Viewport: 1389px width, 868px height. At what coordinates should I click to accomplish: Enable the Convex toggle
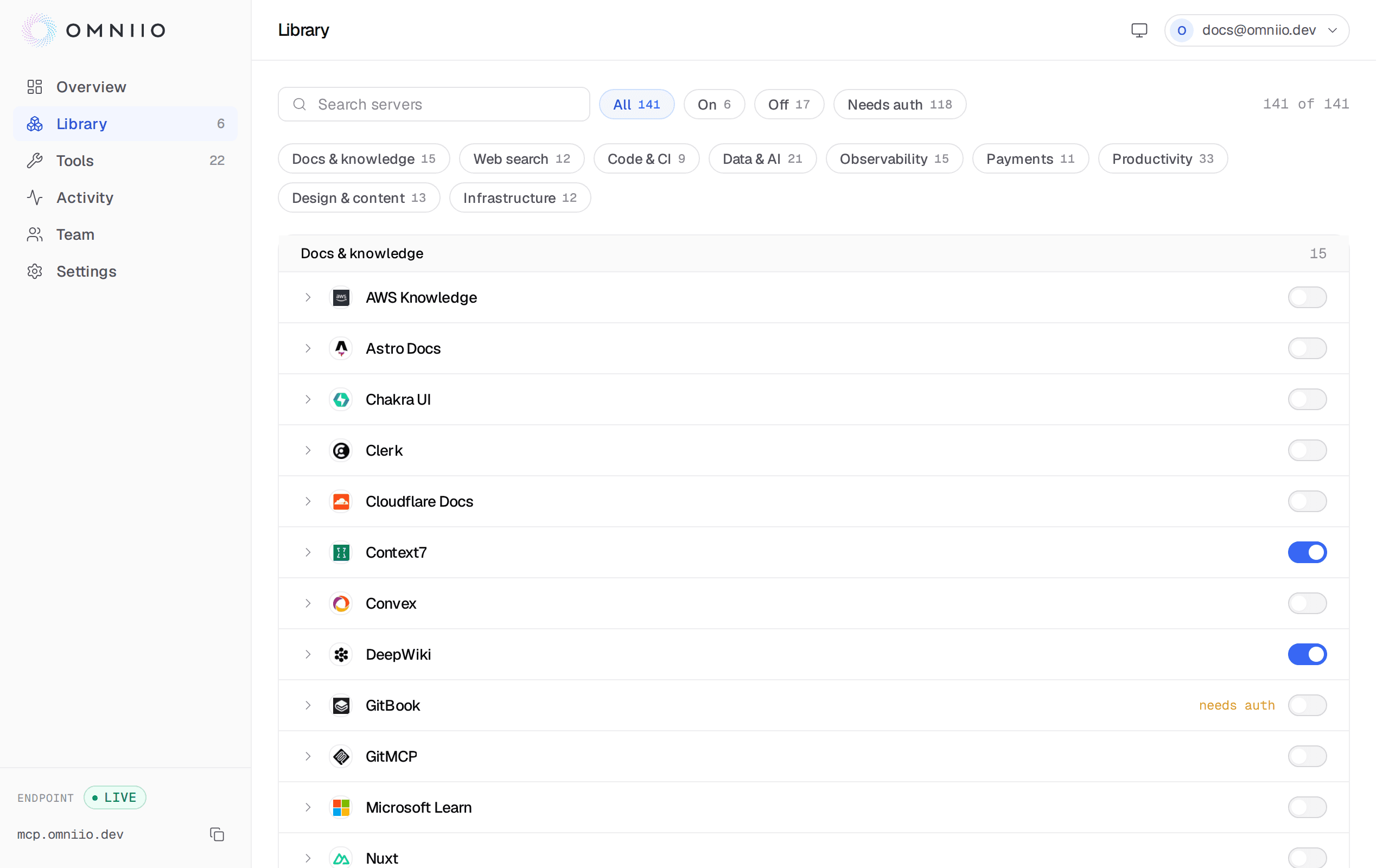[x=1307, y=603]
